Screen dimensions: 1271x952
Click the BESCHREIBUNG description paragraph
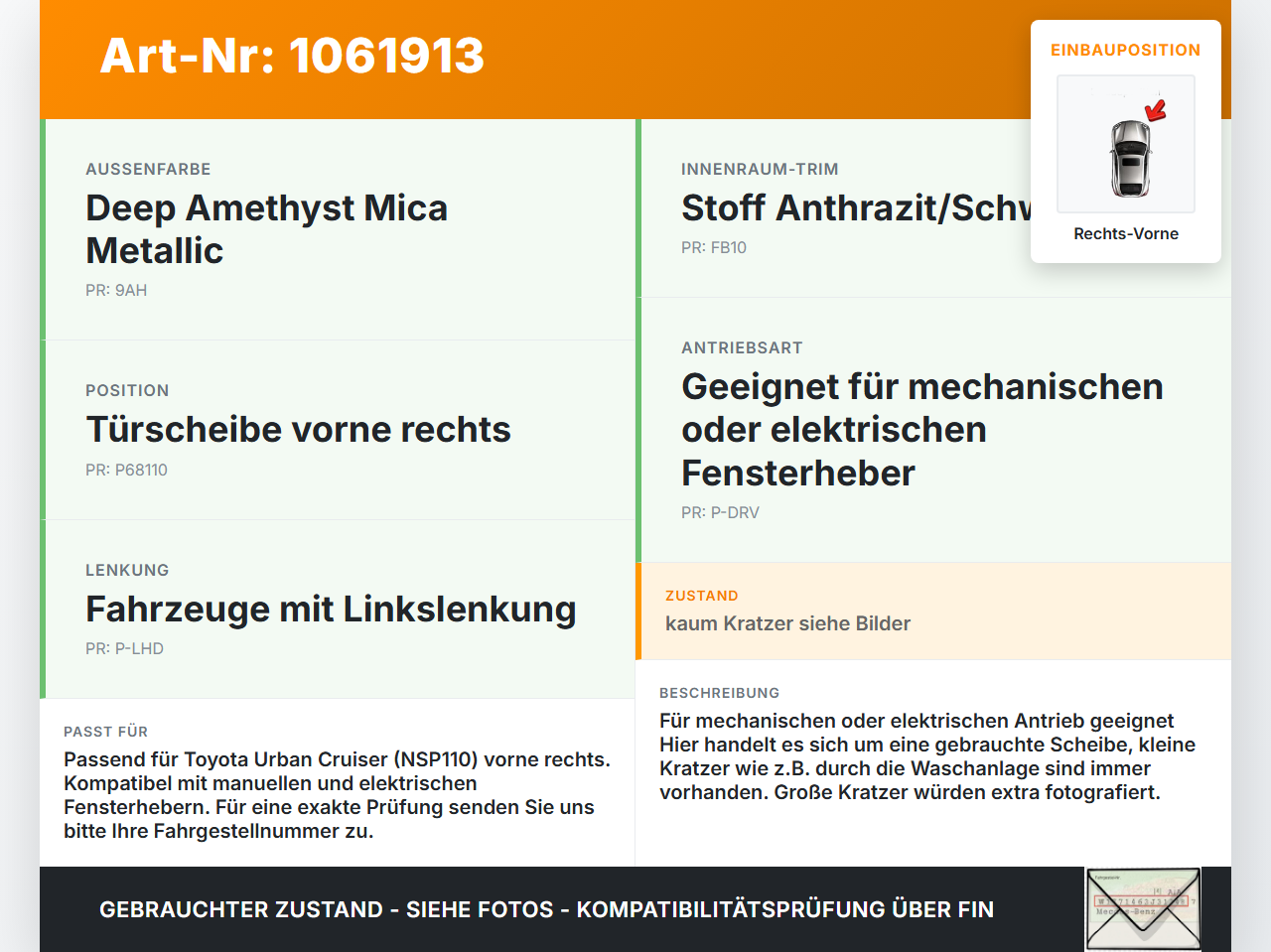pos(927,756)
